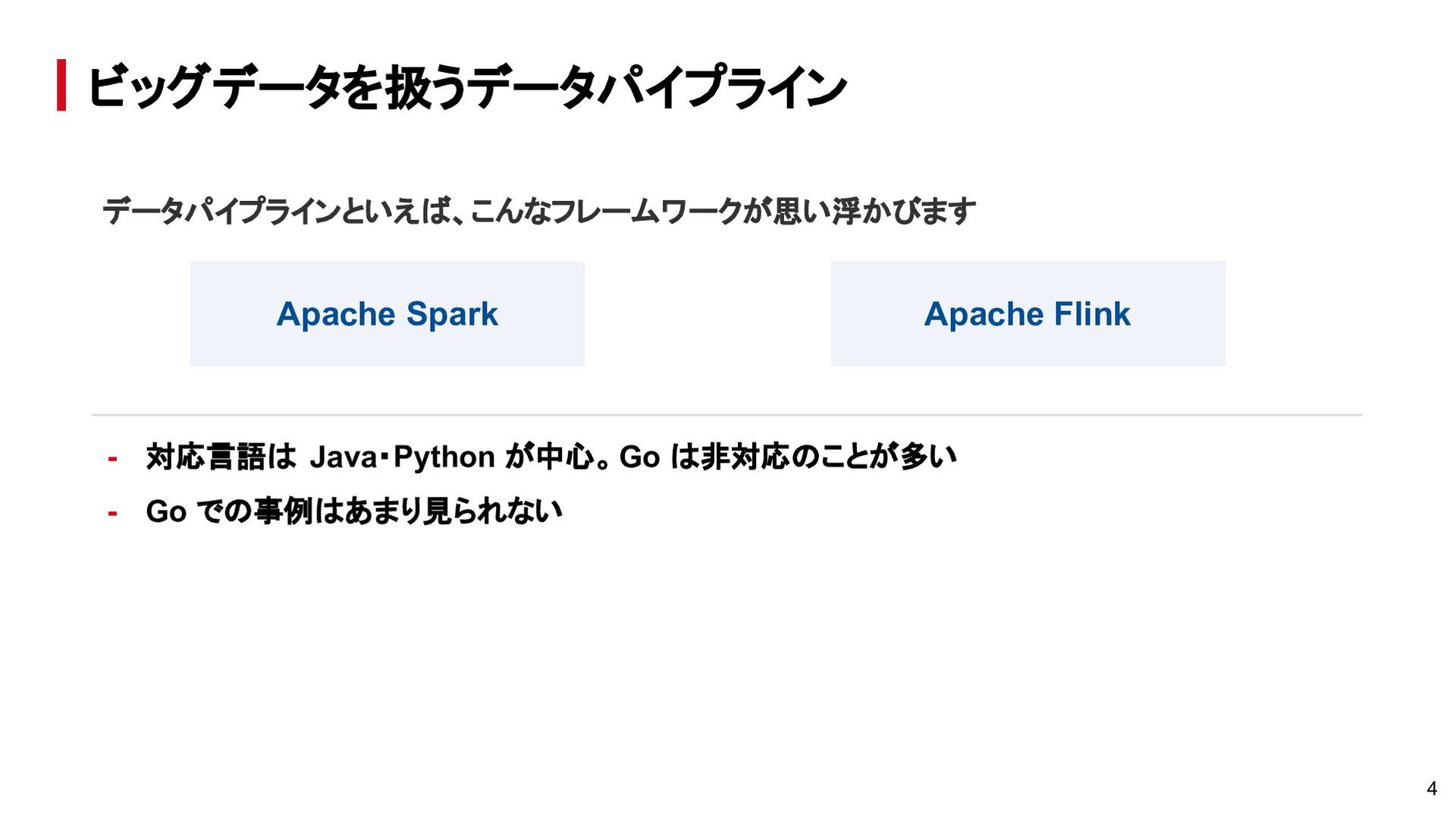Click the text Go は非対応のことが多い
The height and width of the screenshot is (821, 1456).
click(x=788, y=457)
